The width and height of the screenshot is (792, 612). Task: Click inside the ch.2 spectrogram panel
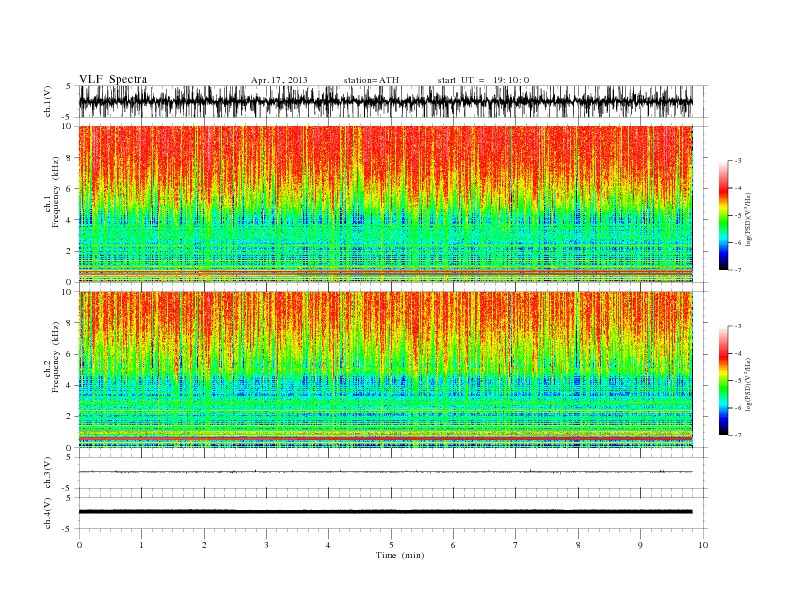pos(385,369)
